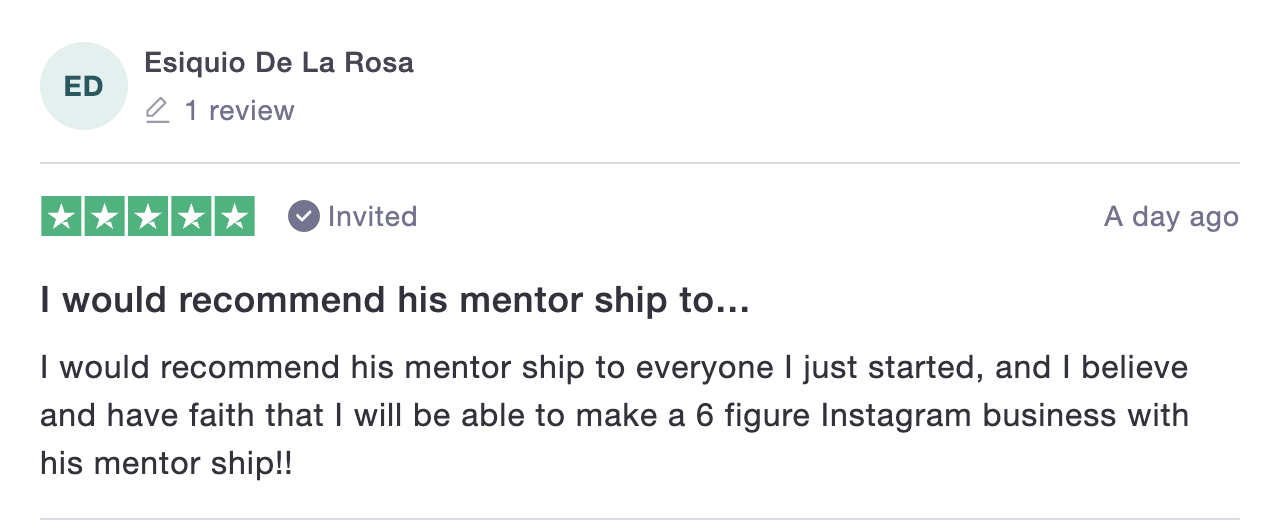Viewport: 1284px width, 532px height.
Task: Click the fourth green rating star
Action: click(x=191, y=217)
